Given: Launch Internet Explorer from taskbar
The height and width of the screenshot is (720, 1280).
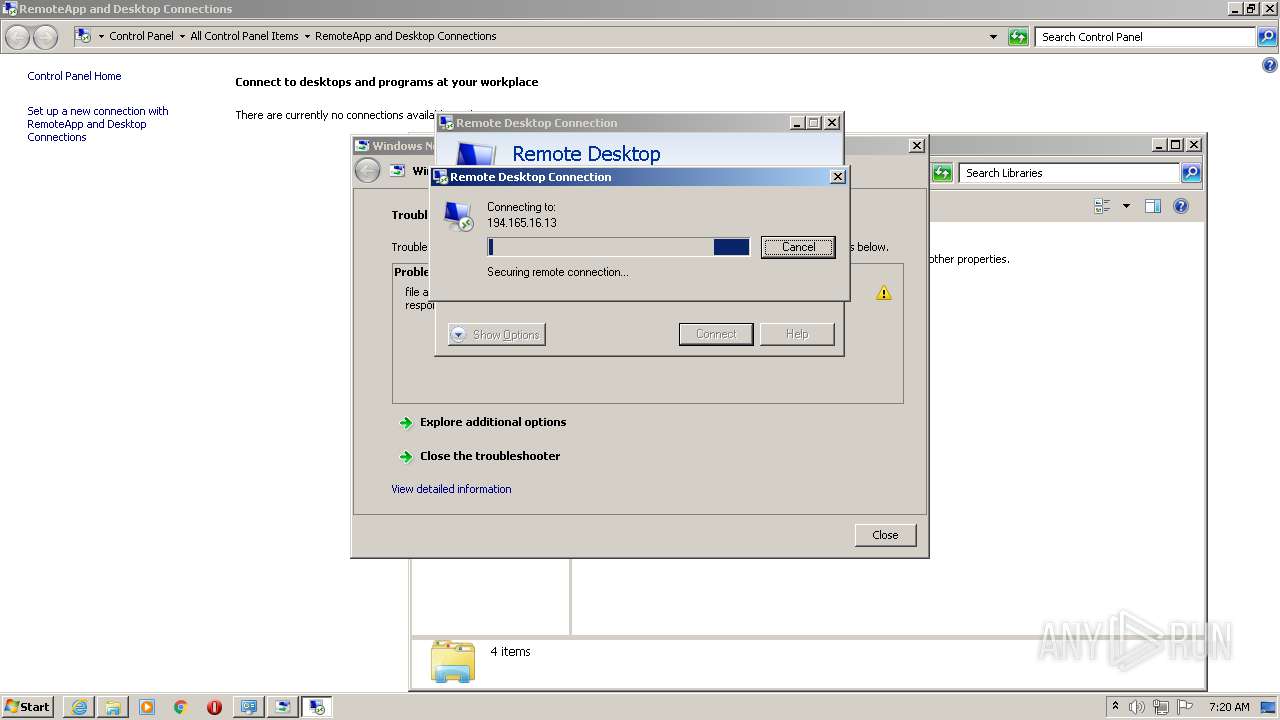Looking at the screenshot, I should [x=79, y=707].
